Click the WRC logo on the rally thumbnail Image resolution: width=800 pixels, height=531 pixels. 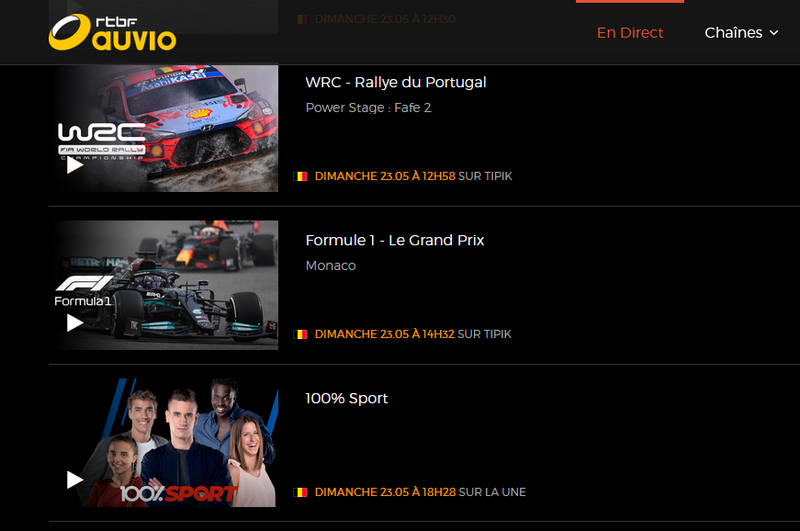[x=102, y=141]
